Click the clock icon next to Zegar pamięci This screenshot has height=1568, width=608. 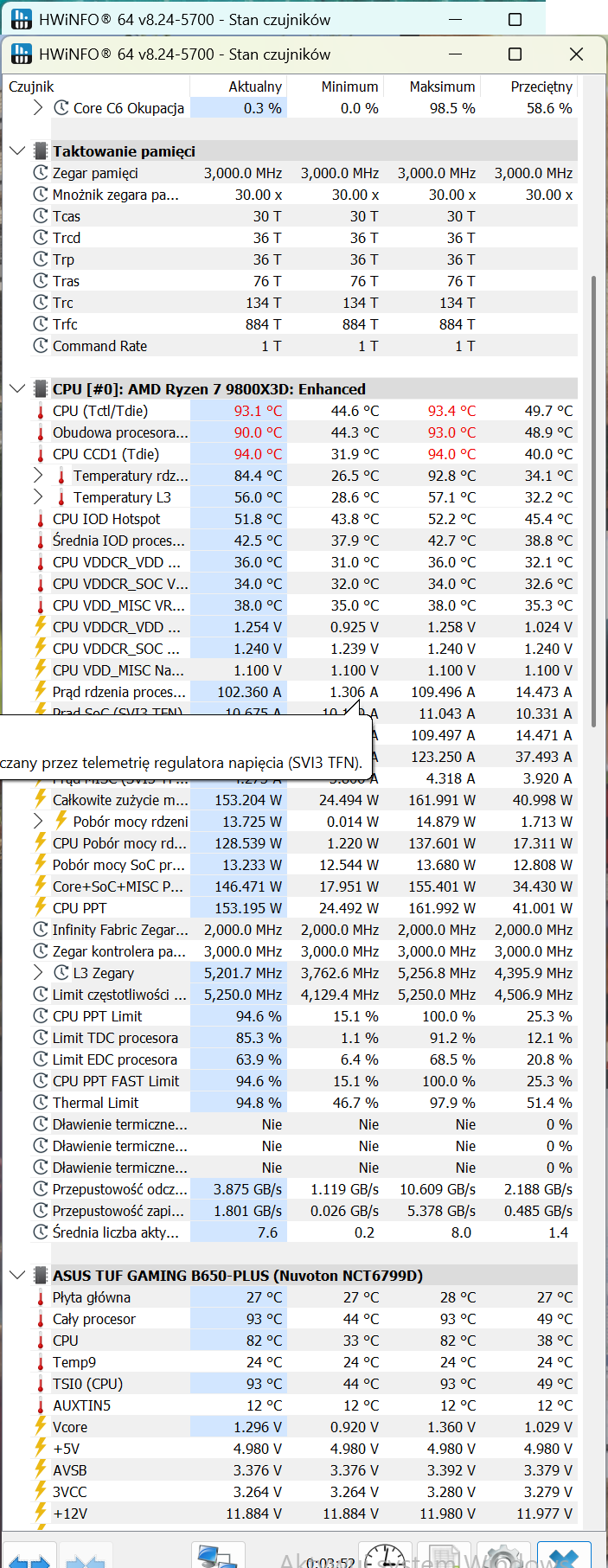point(40,173)
